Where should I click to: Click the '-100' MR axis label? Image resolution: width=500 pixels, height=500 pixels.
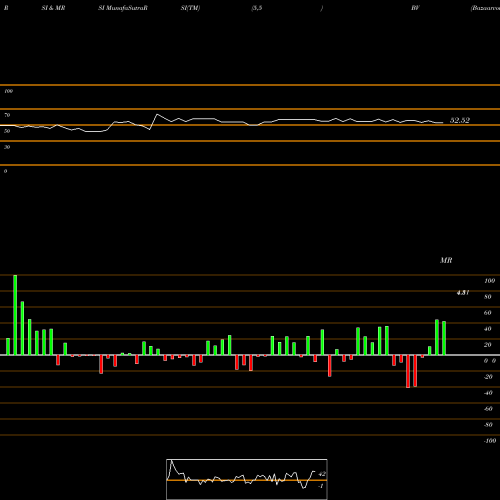coord(490,441)
